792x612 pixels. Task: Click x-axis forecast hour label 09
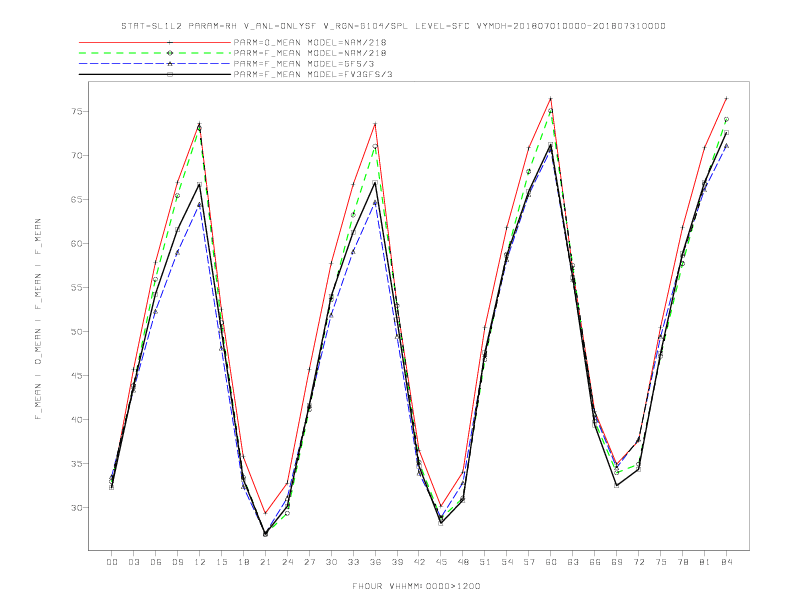point(177,562)
